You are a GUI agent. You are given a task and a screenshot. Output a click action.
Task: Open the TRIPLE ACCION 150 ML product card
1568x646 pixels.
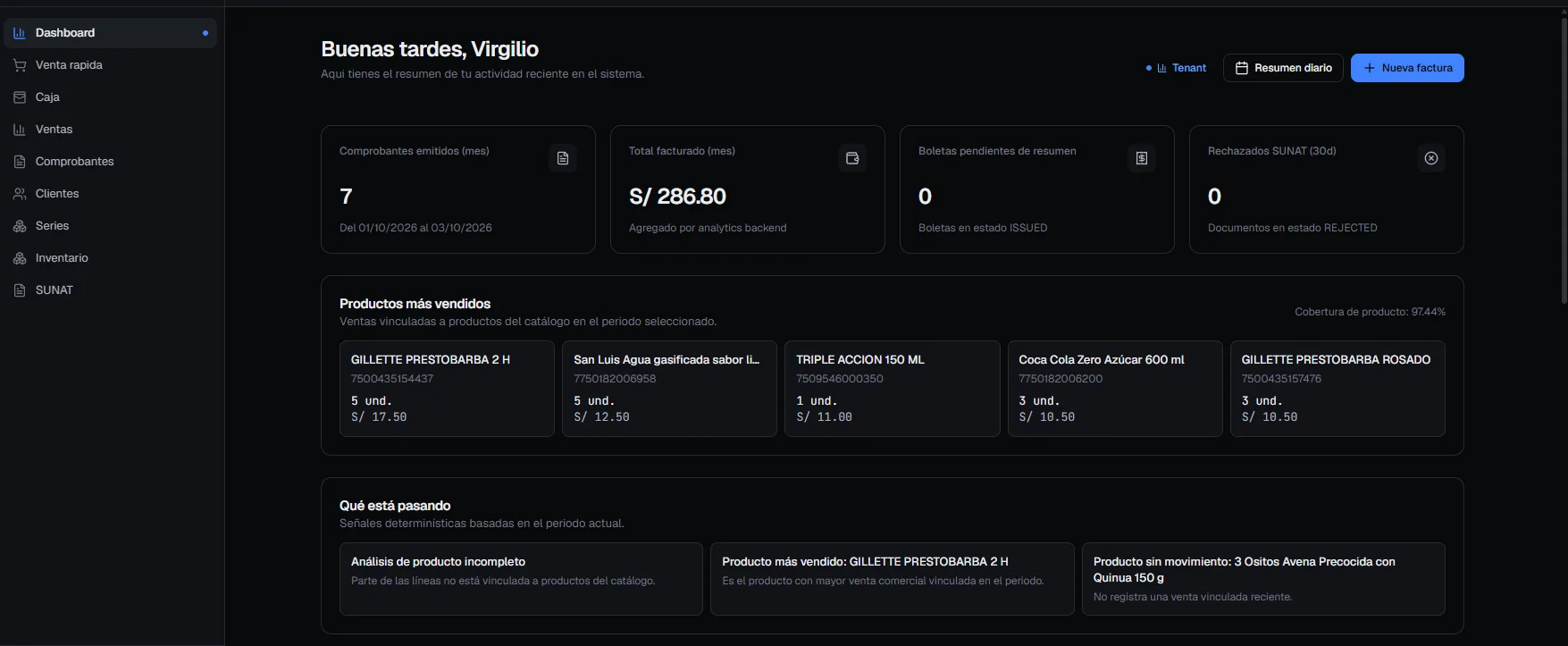click(892, 389)
